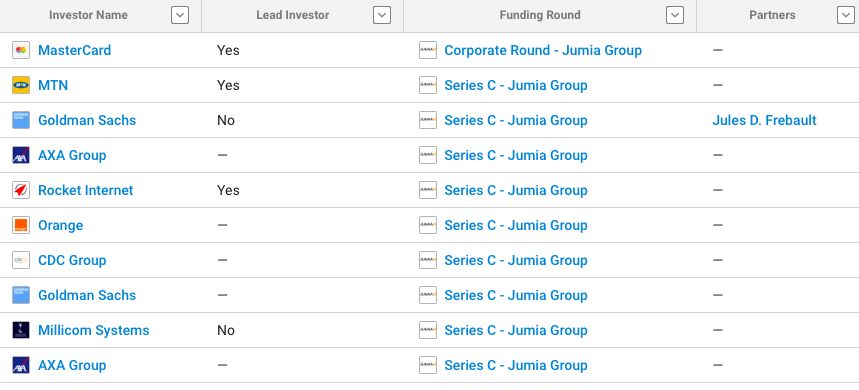Click the yellow MTN logo icon

click(21, 85)
